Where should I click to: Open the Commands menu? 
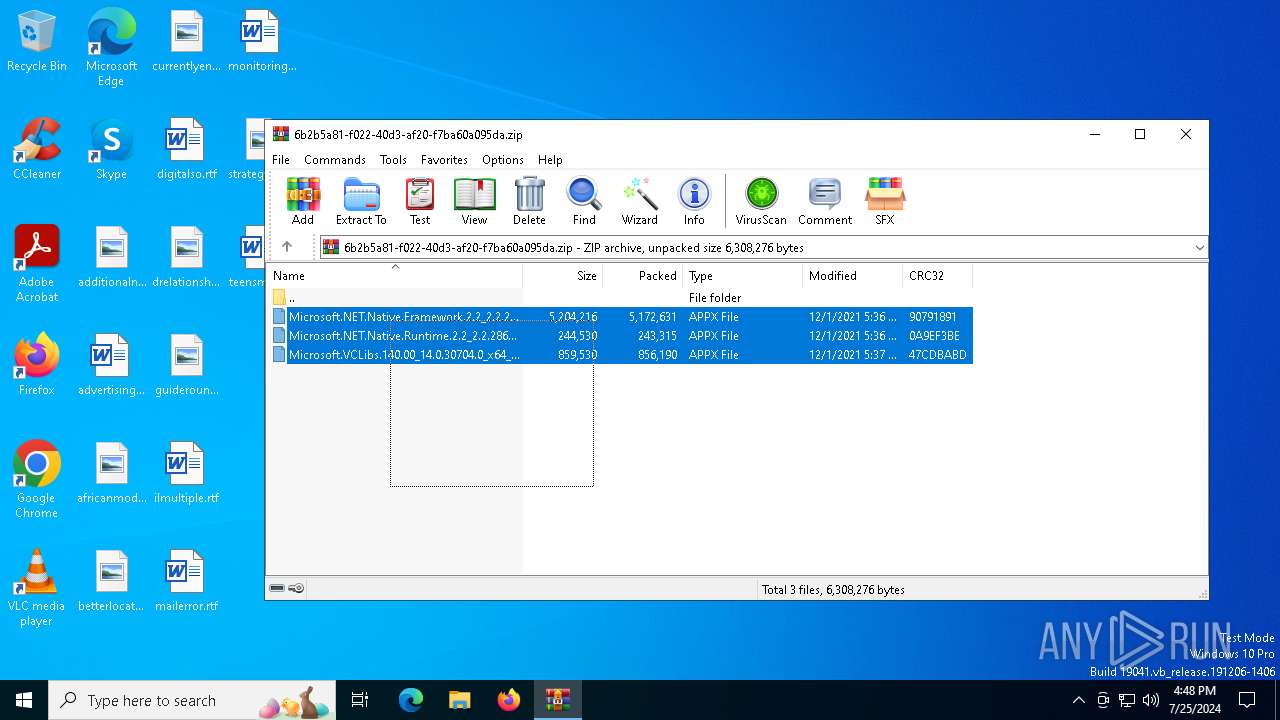[335, 160]
